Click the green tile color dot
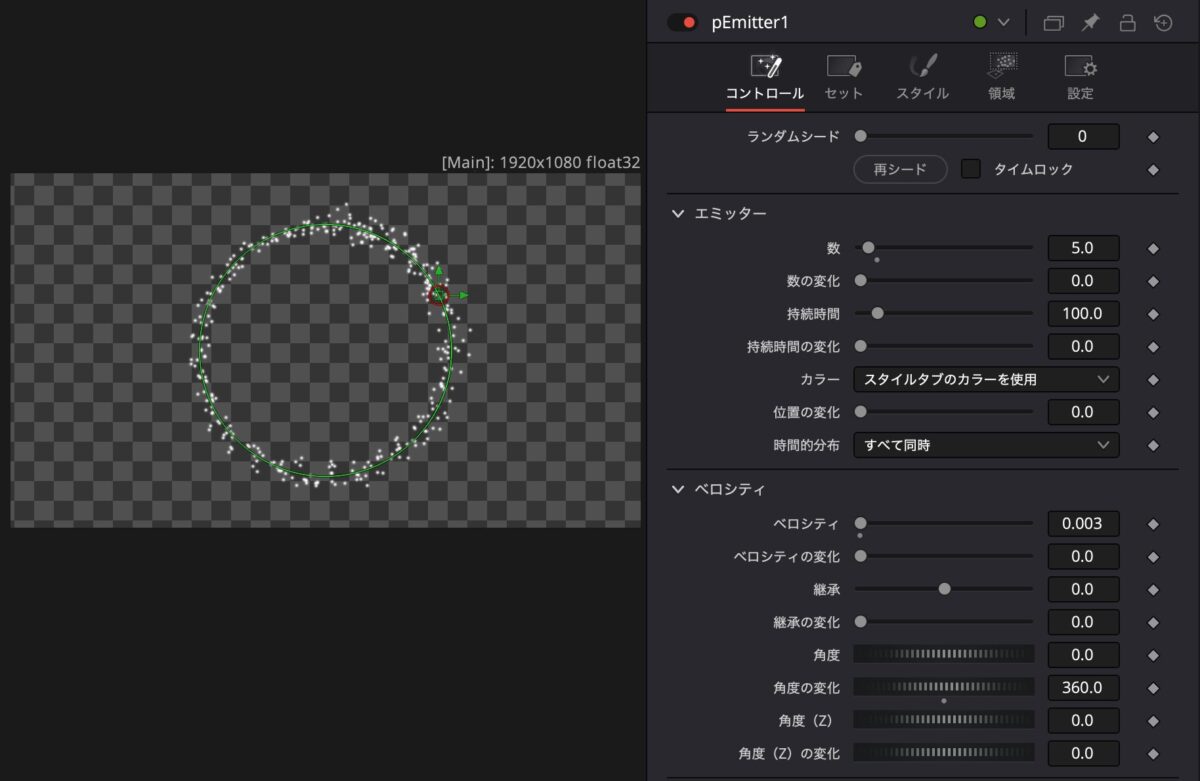 (980, 22)
